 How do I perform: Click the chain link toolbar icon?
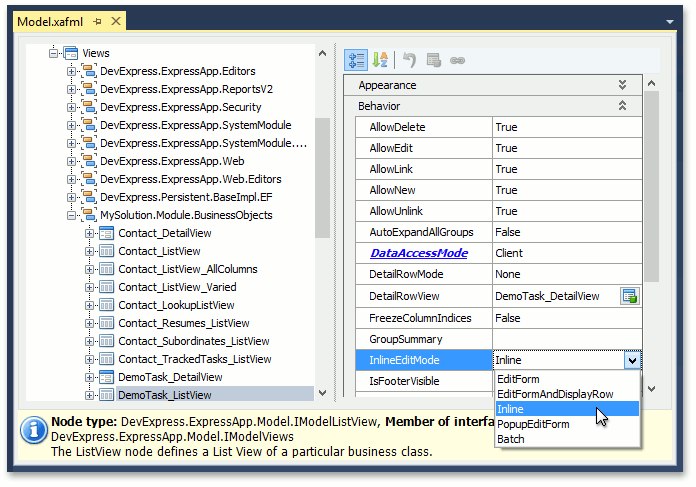click(457, 60)
